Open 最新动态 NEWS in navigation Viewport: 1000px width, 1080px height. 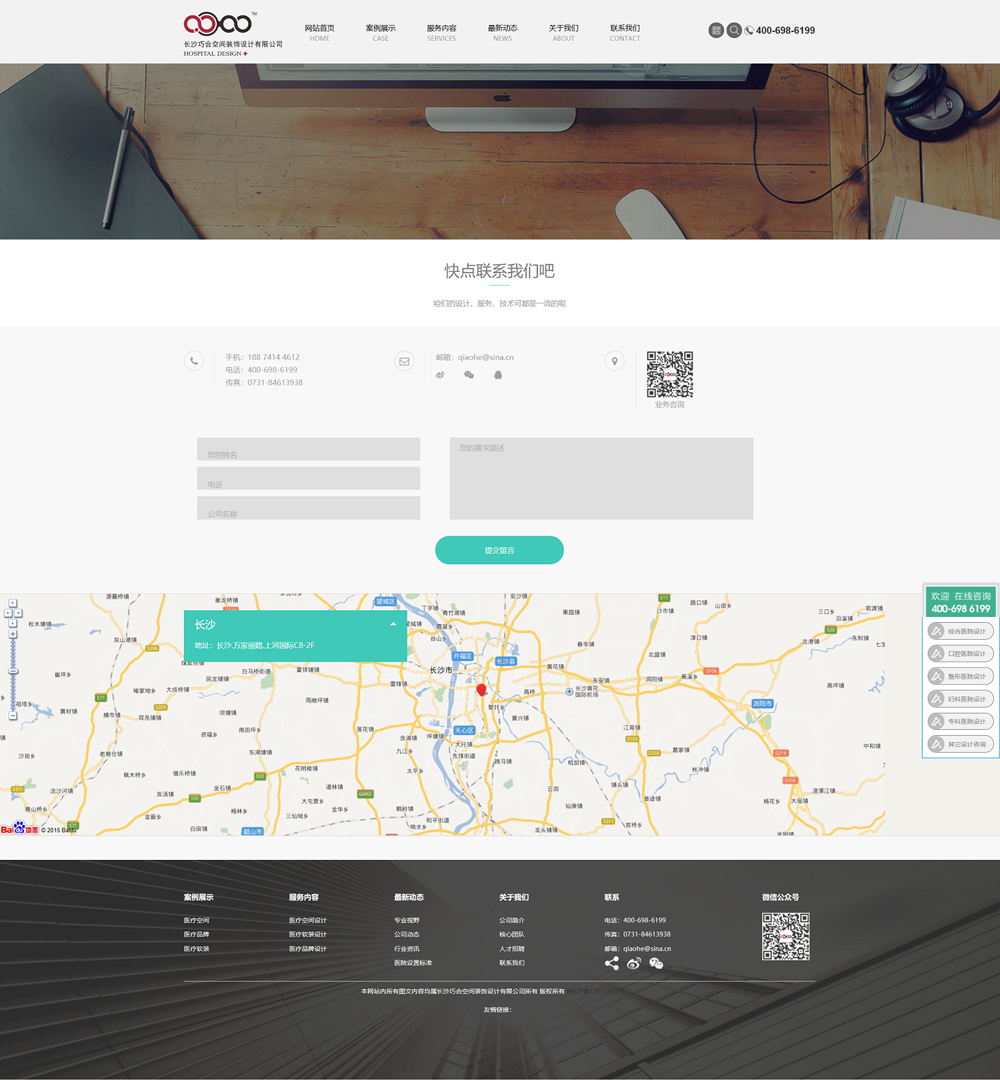click(x=503, y=32)
